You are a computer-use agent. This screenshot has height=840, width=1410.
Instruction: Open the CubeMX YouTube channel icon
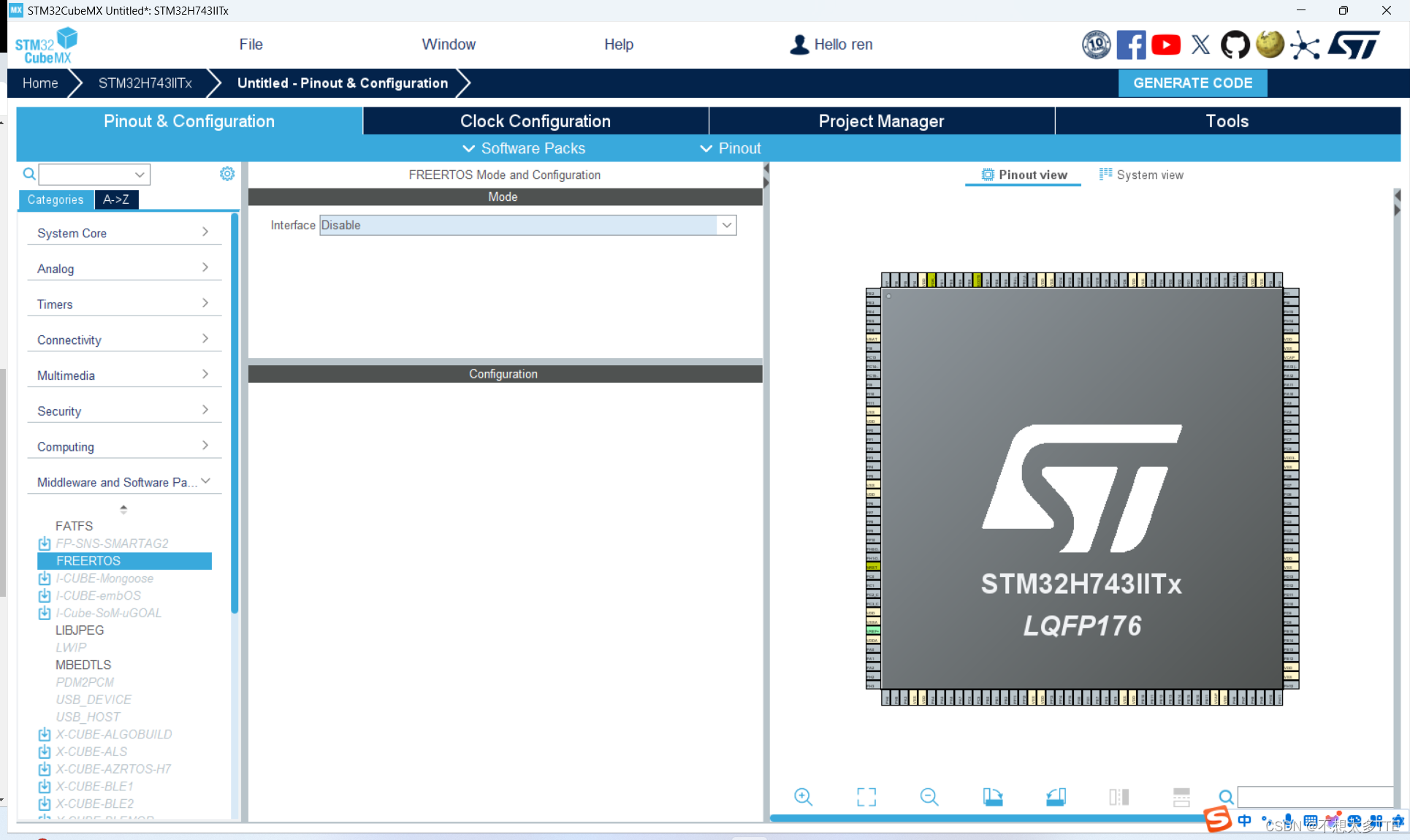pyautogui.click(x=1165, y=45)
